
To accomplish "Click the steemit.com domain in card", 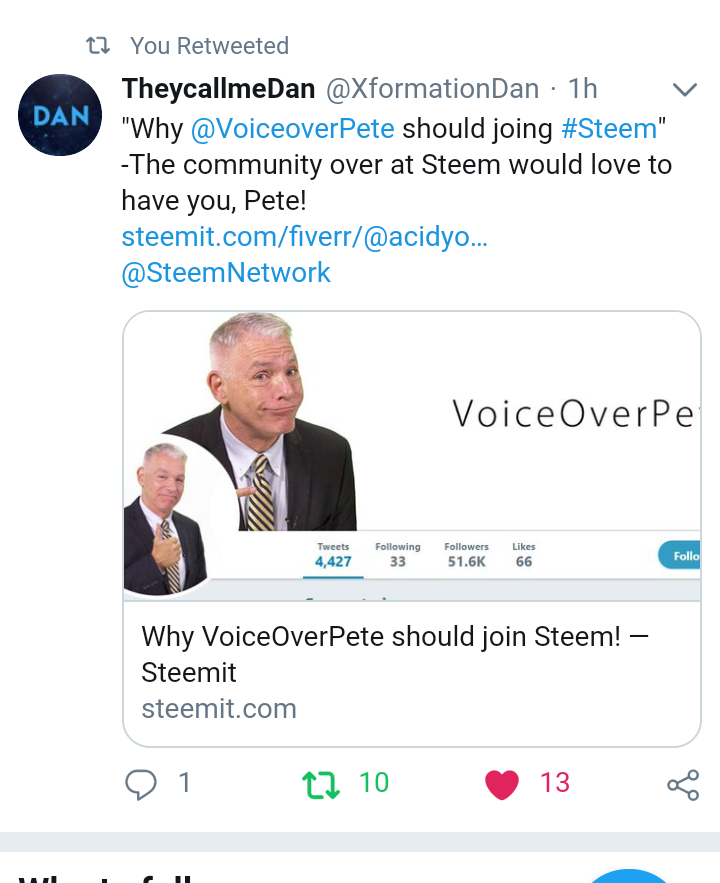I will click(x=219, y=708).
